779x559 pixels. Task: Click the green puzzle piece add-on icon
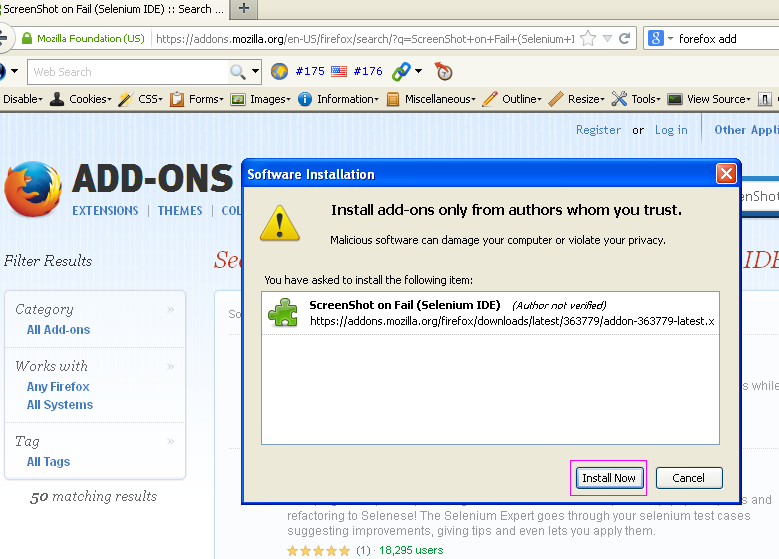(283, 313)
